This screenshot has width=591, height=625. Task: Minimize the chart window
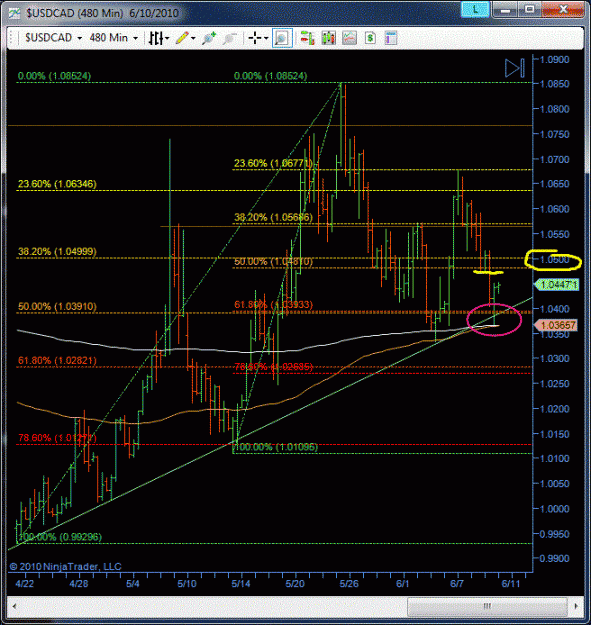(505, 10)
